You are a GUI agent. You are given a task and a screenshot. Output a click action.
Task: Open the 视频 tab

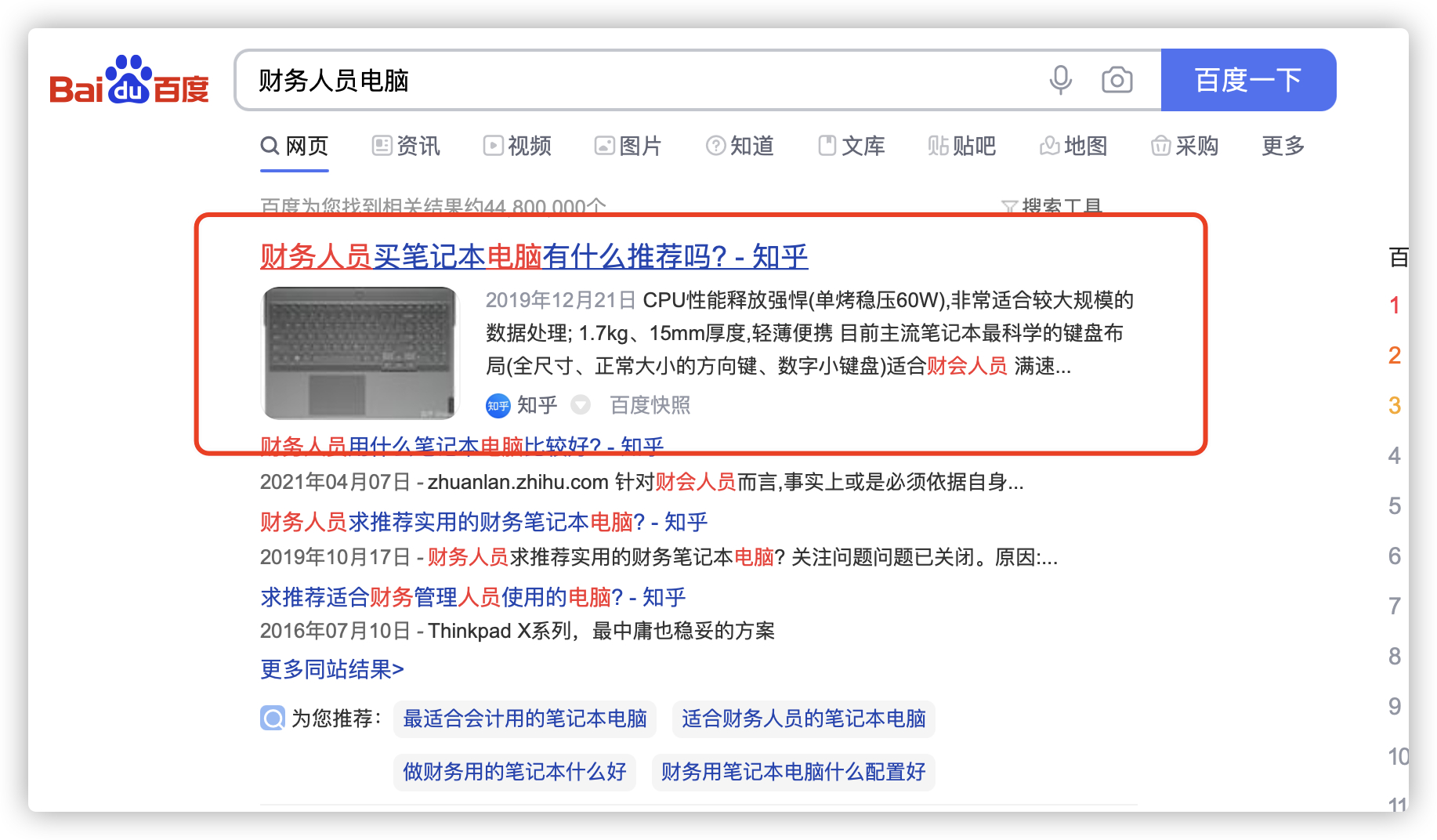[517, 146]
